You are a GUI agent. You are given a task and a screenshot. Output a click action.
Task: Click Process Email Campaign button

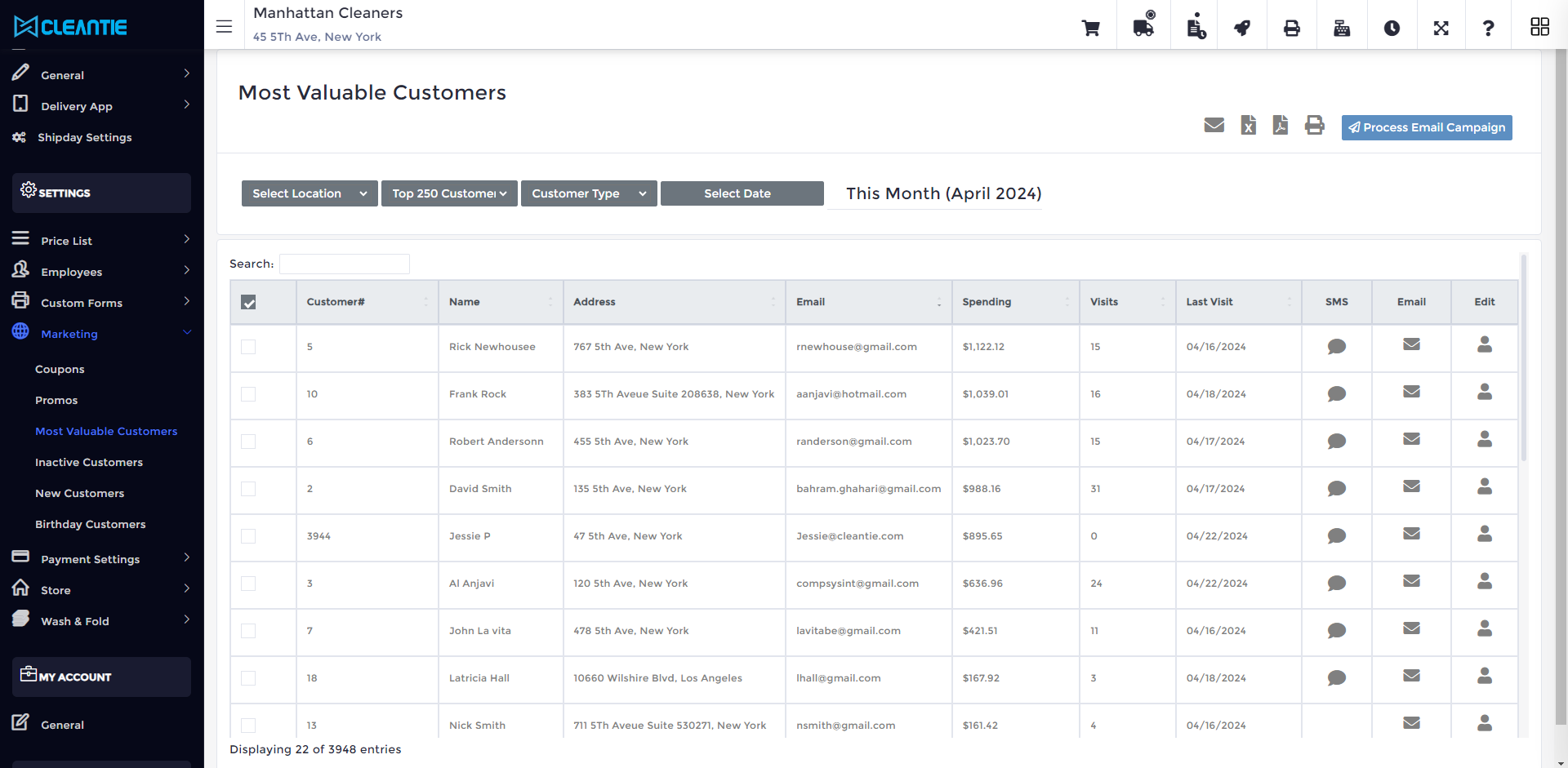[1427, 127]
